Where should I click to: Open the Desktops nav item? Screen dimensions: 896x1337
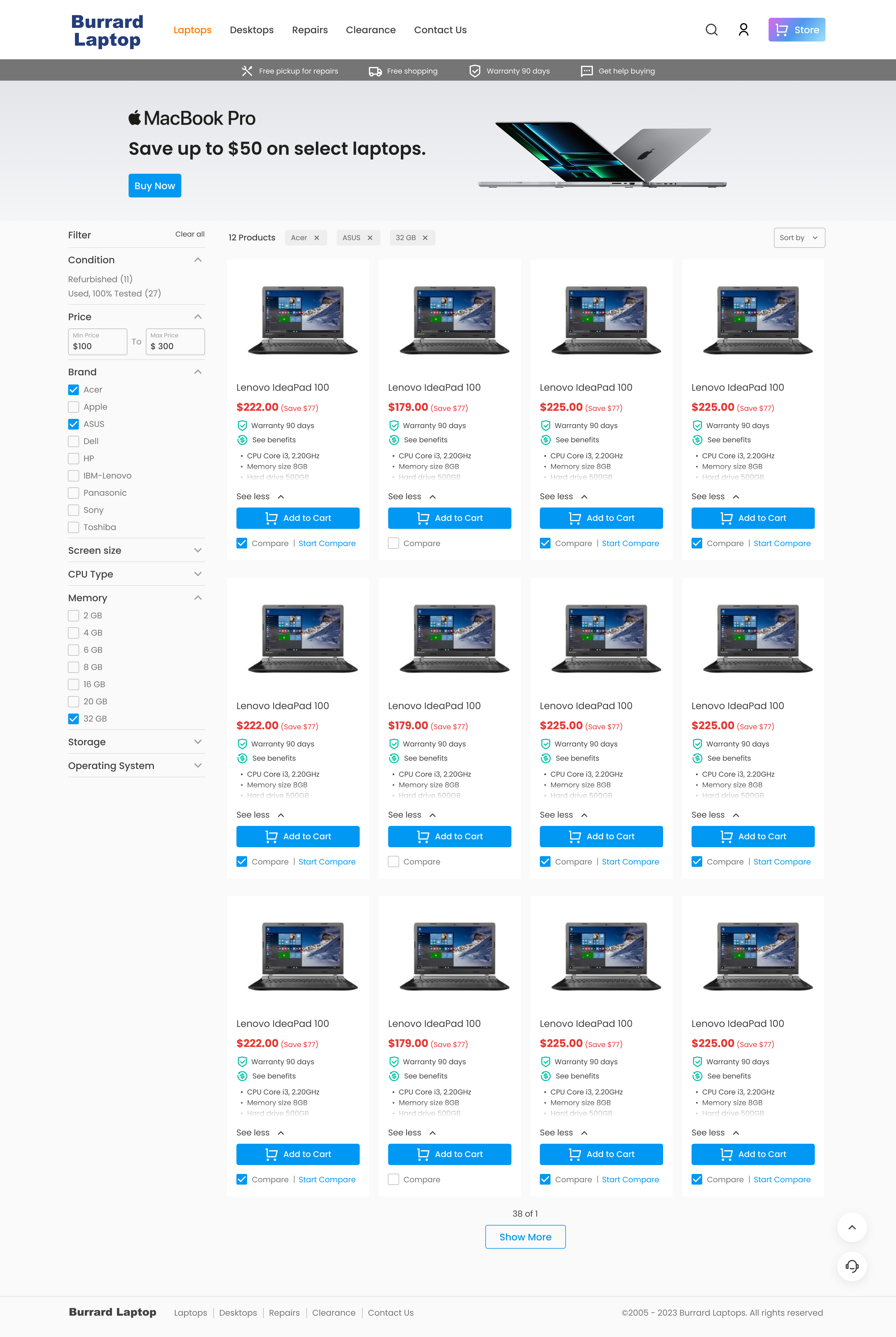point(252,30)
